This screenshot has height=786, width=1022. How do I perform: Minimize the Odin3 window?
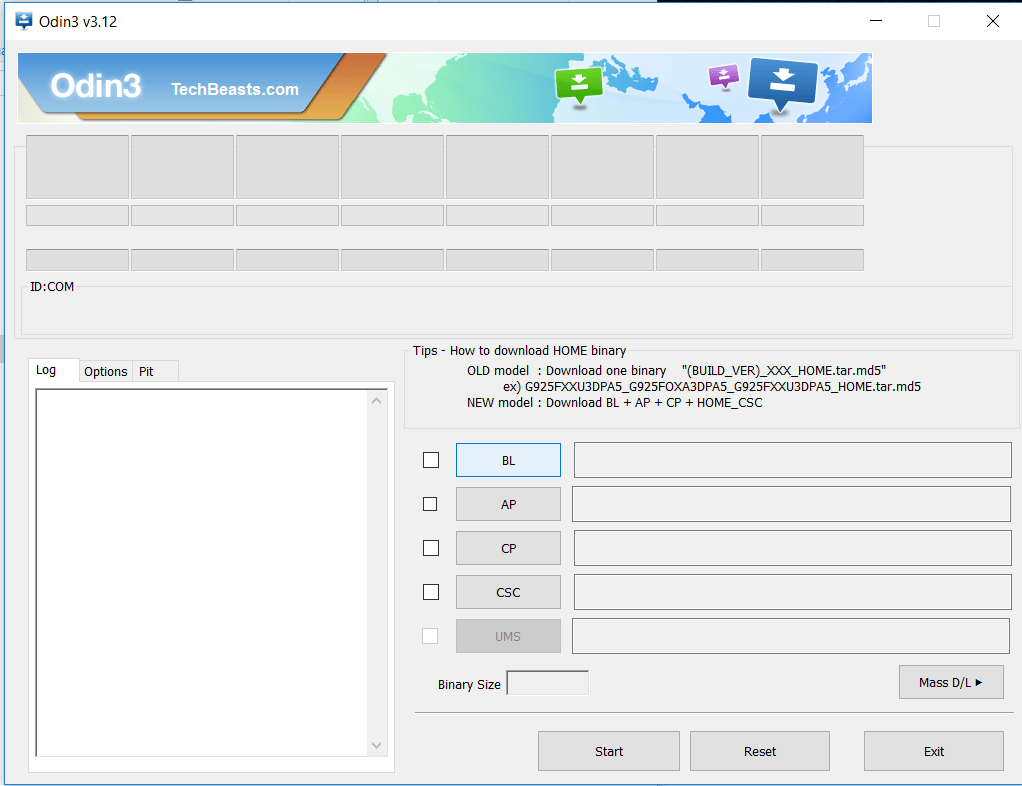coord(876,21)
